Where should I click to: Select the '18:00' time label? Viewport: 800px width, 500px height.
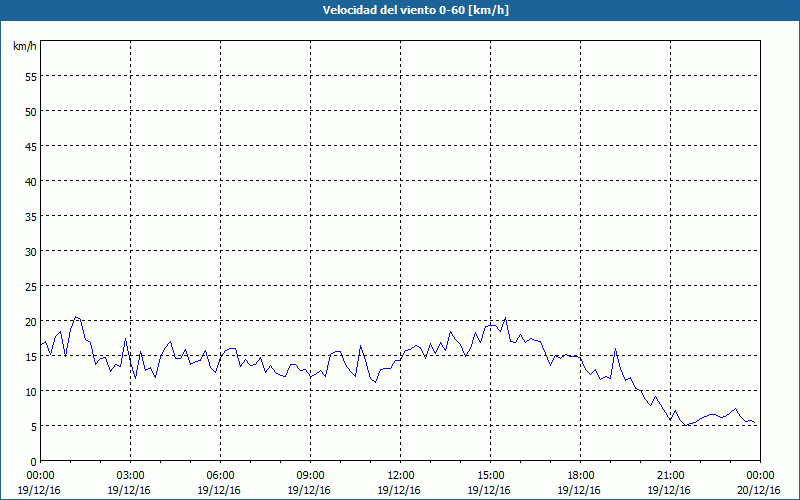point(581,475)
